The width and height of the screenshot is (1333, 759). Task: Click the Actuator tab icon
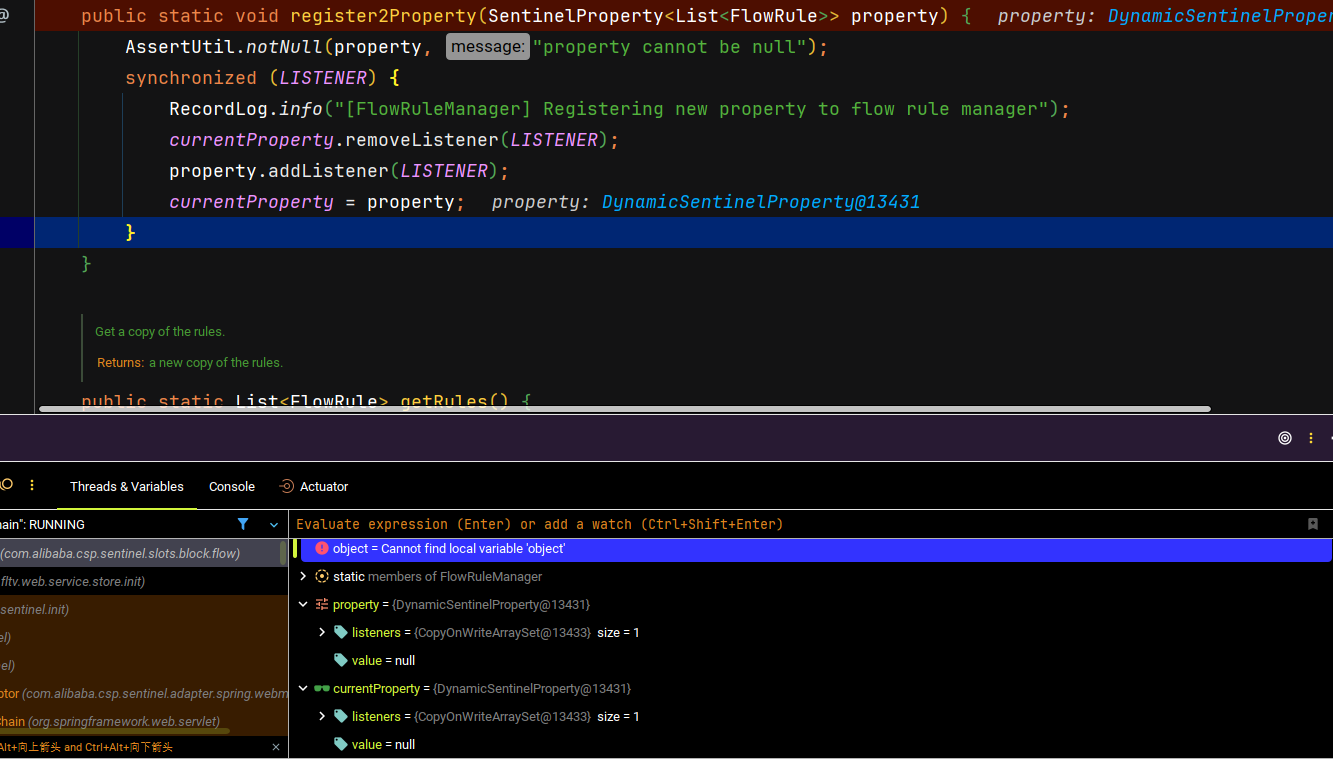[x=287, y=486]
